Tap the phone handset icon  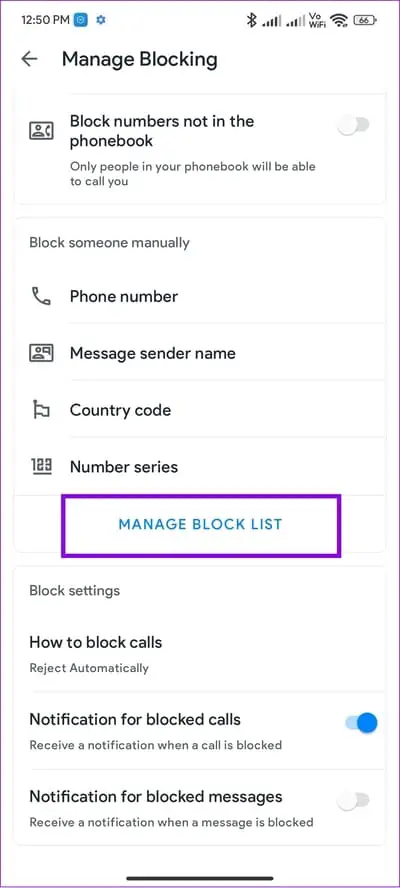(41, 296)
